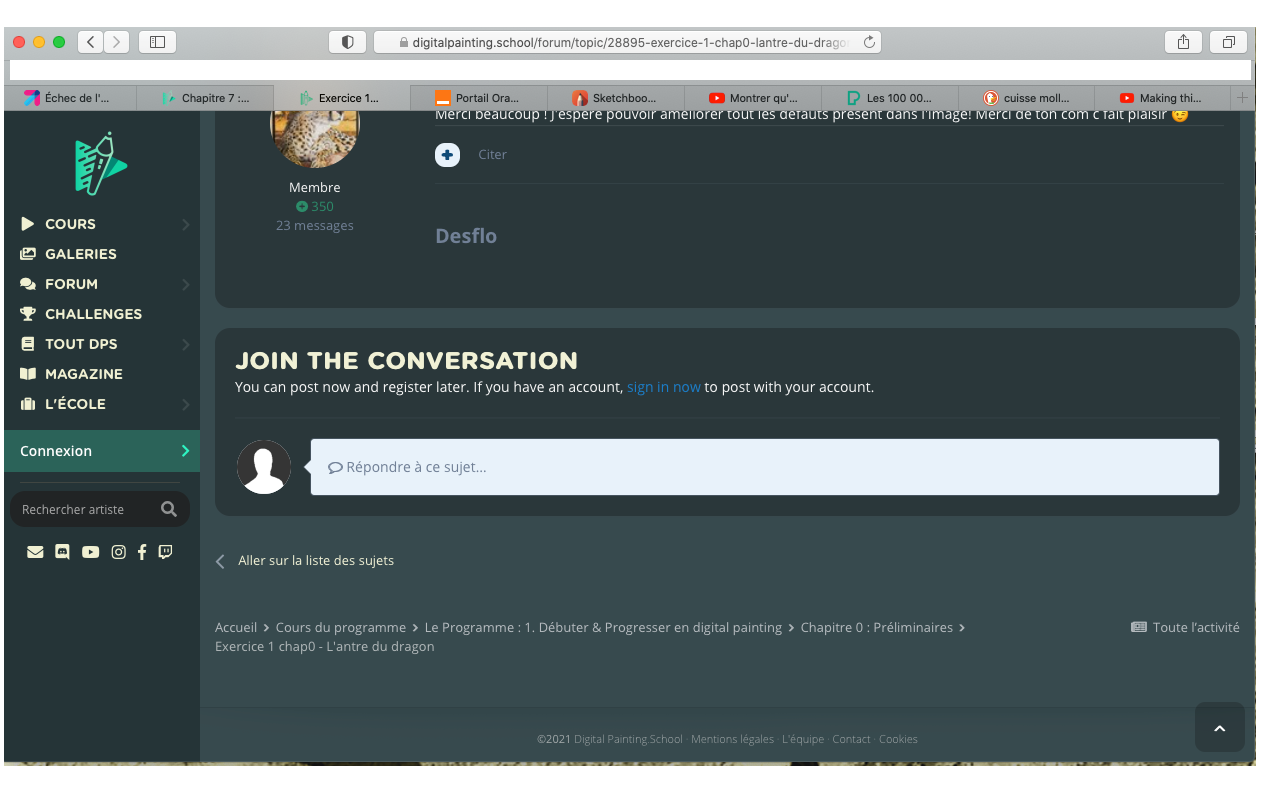Click the Digital Painting School logo
Screen dimensions: 1280x800
[100, 163]
